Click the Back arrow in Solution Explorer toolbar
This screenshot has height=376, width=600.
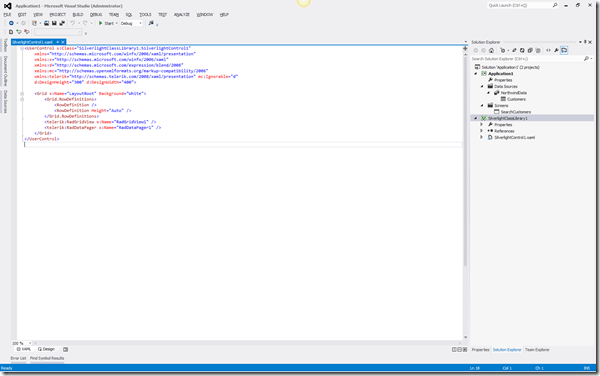coord(476,50)
